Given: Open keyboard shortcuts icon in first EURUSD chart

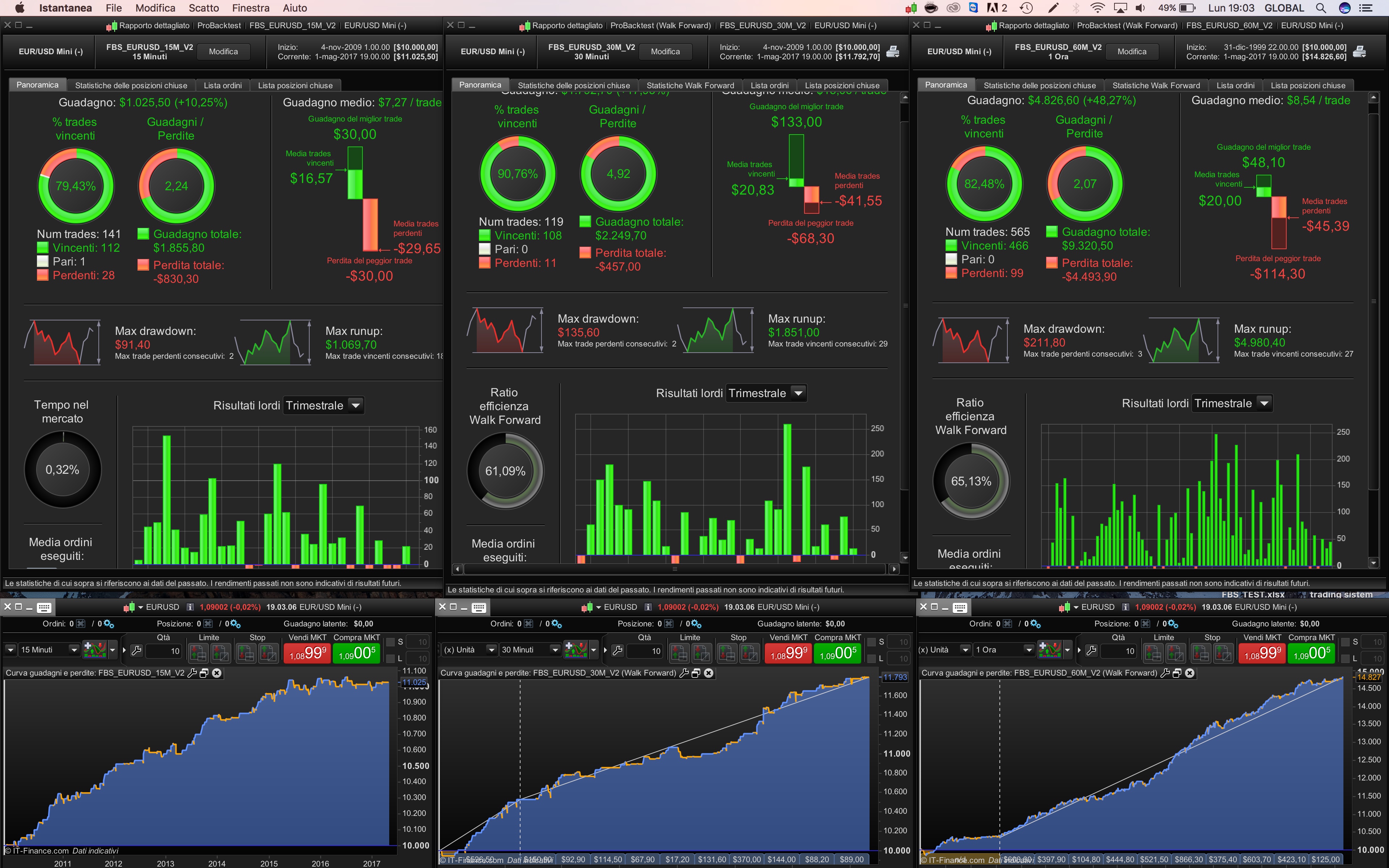Looking at the screenshot, I should click(44, 607).
